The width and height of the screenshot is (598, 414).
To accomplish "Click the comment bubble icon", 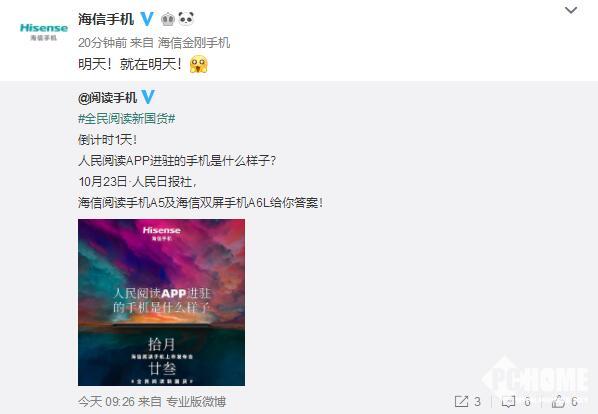I will click(x=508, y=401).
